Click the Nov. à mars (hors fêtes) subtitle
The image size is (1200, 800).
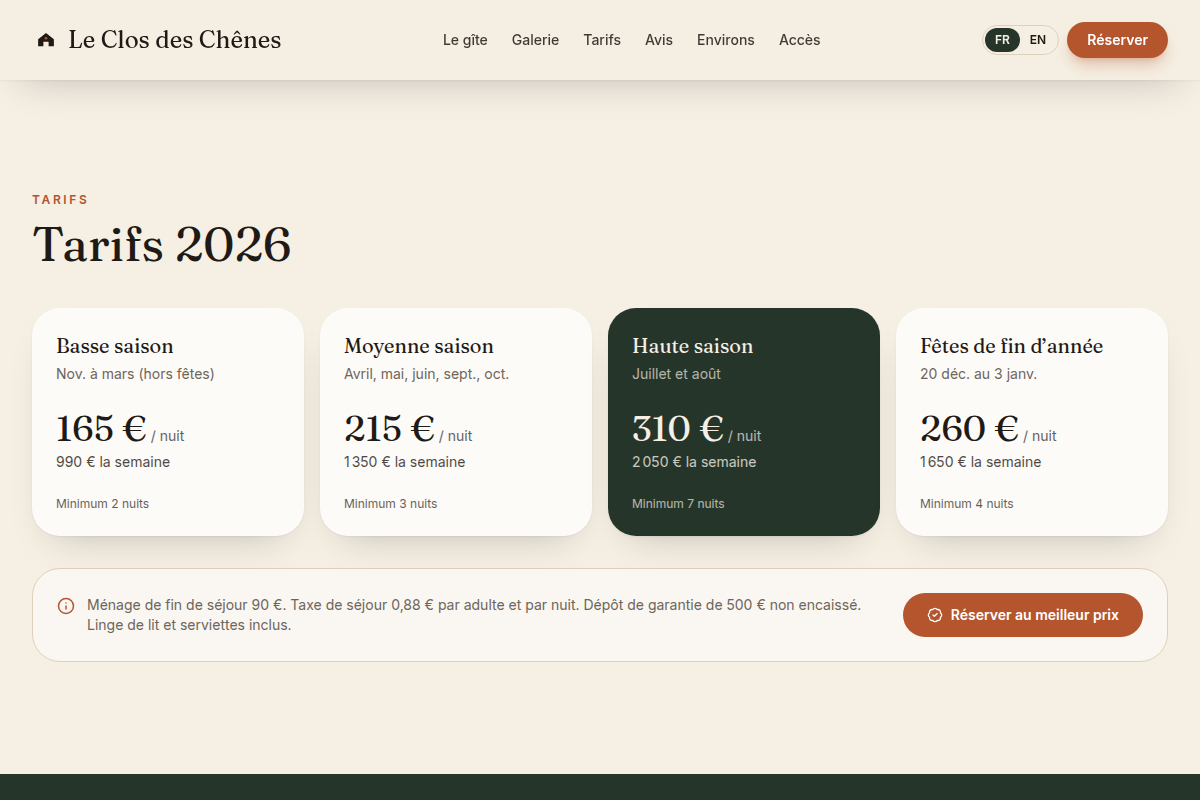[135, 374]
